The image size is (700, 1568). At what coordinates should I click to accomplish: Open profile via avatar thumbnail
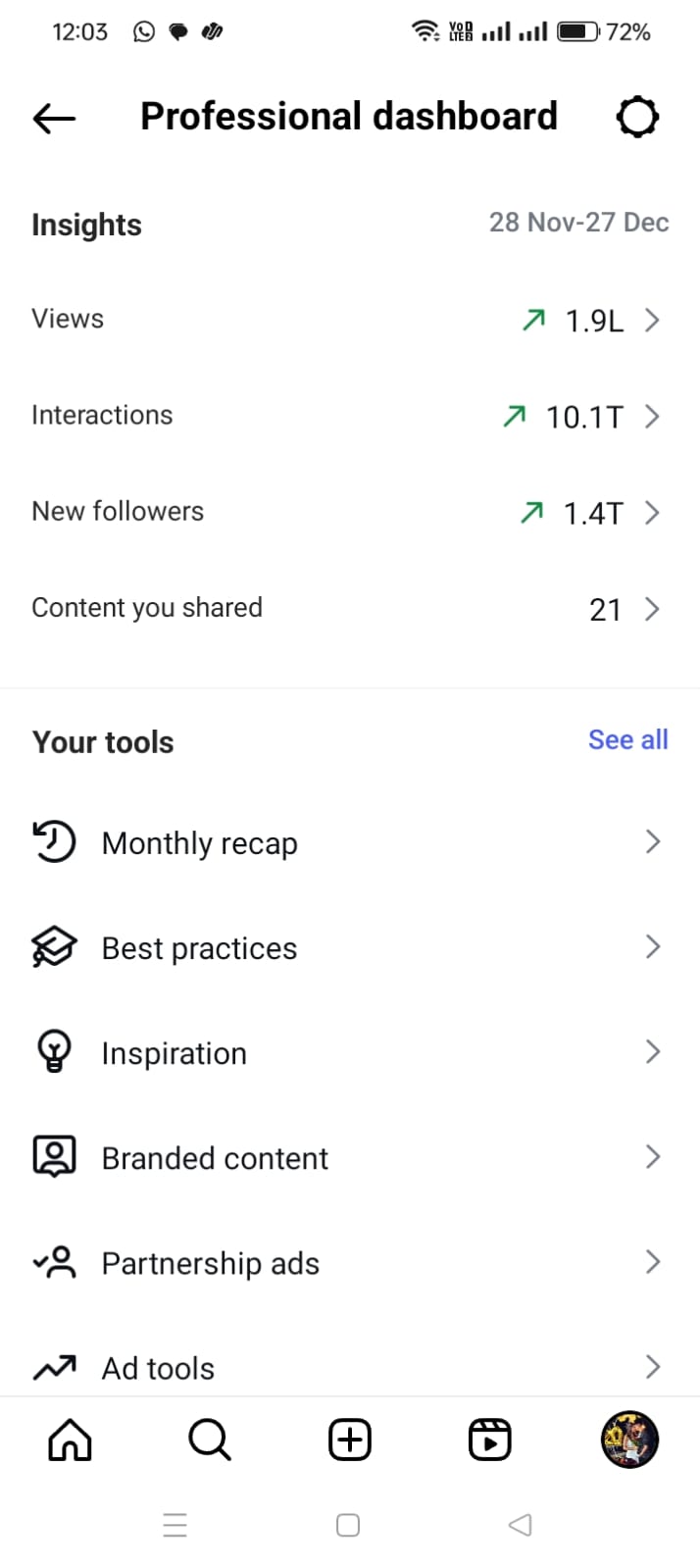629,1441
